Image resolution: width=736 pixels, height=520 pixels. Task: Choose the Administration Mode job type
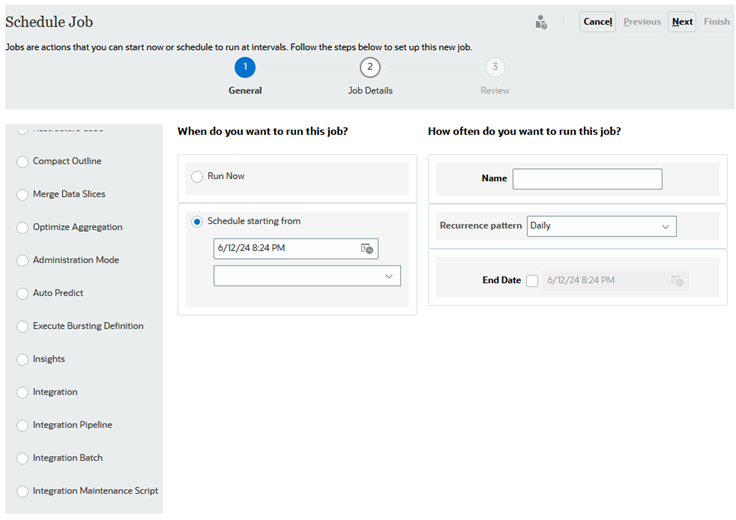tap(22, 260)
